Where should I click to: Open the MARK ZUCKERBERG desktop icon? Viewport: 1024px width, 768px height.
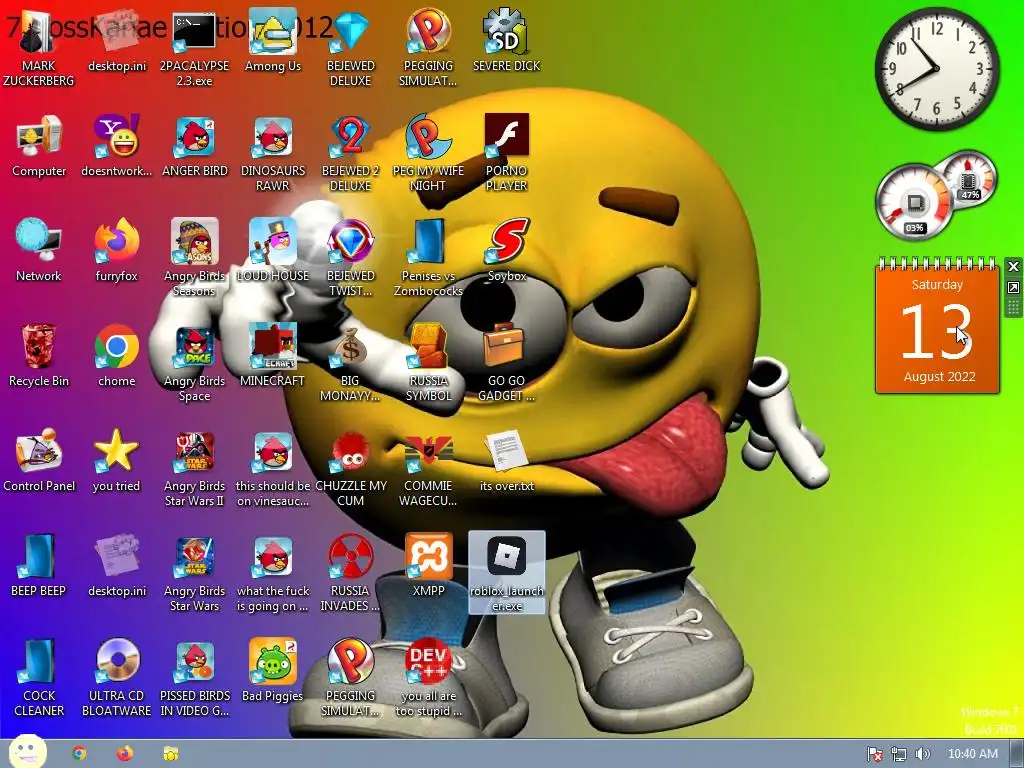pos(39,47)
